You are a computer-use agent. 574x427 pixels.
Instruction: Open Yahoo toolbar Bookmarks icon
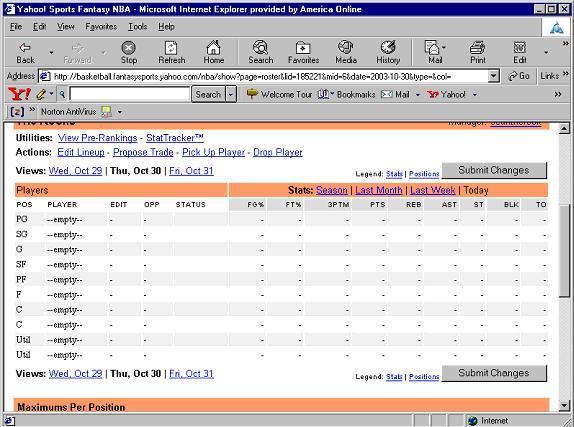point(323,94)
